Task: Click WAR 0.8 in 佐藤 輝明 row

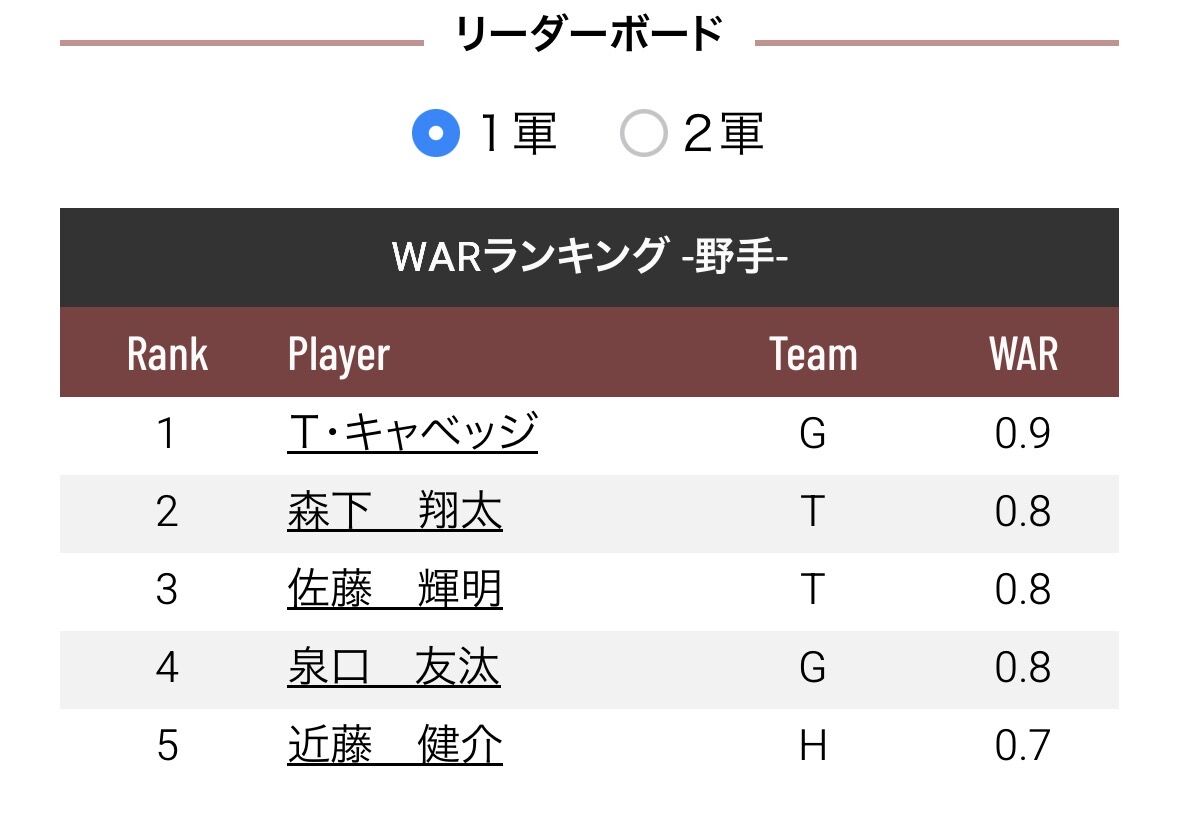Action: [x=1023, y=590]
